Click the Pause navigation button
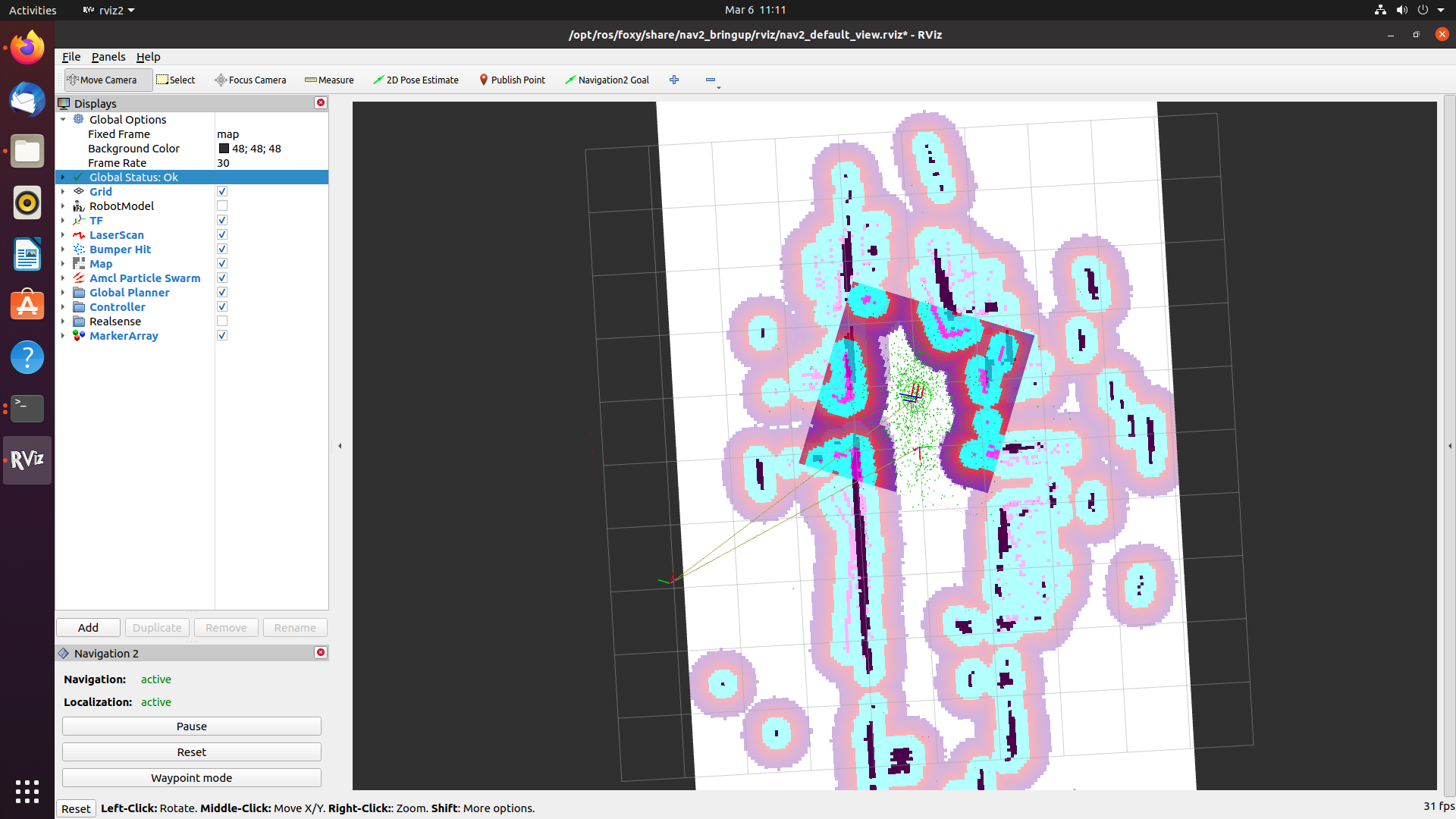This screenshot has height=819, width=1456. (192, 726)
